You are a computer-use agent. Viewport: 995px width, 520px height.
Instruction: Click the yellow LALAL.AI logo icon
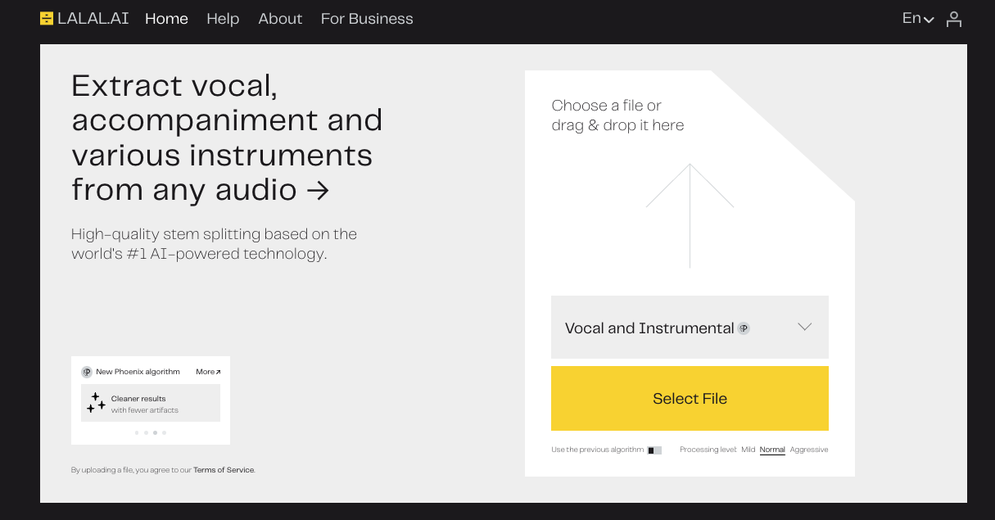point(46,18)
